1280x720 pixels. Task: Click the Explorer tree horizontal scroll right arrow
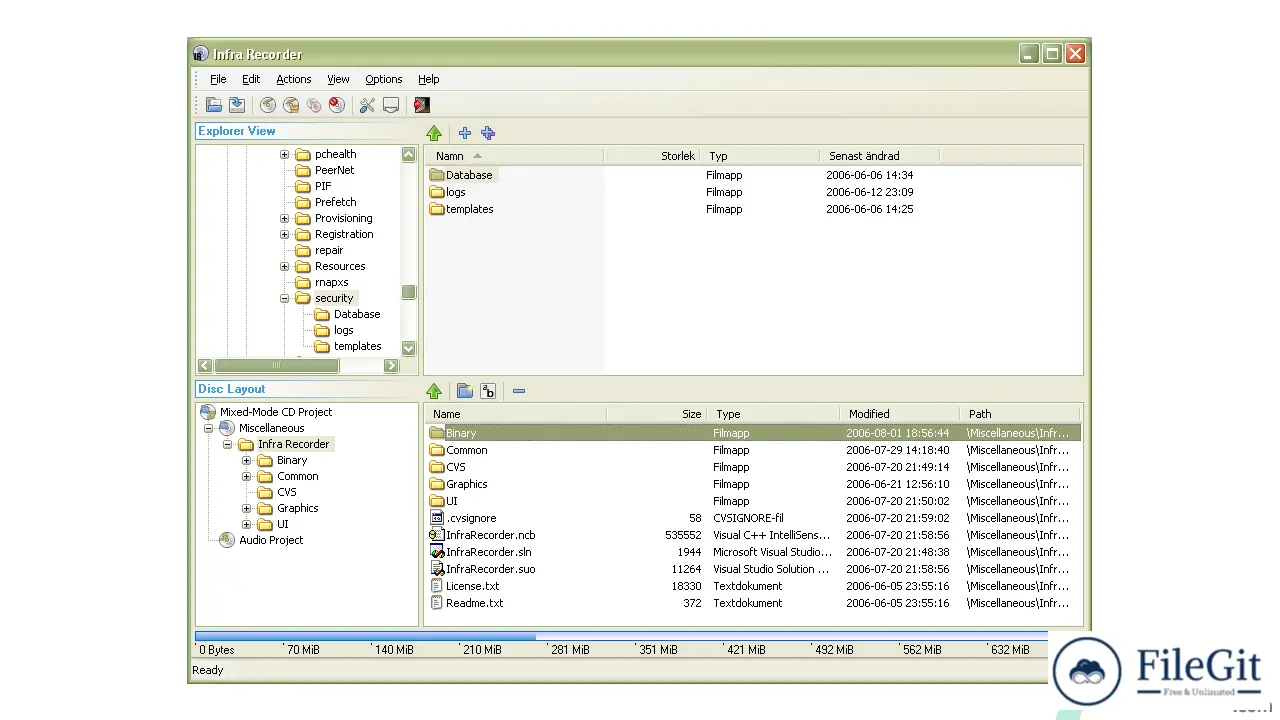pos(391,366)
